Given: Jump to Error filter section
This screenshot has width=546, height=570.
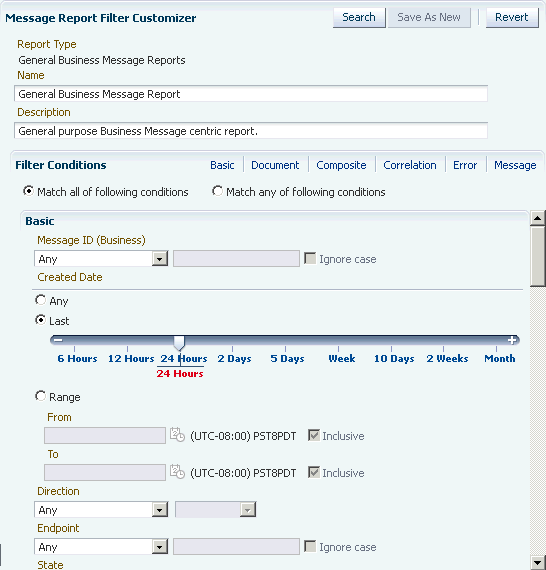Looking at the screenshot, I should [465, 165].
